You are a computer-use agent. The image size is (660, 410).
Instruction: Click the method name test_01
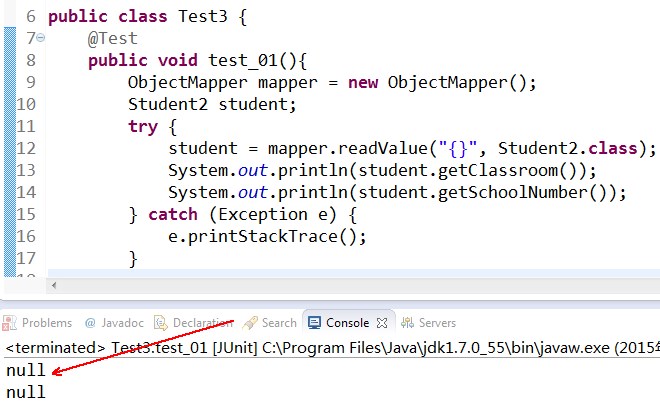[243, 60]
